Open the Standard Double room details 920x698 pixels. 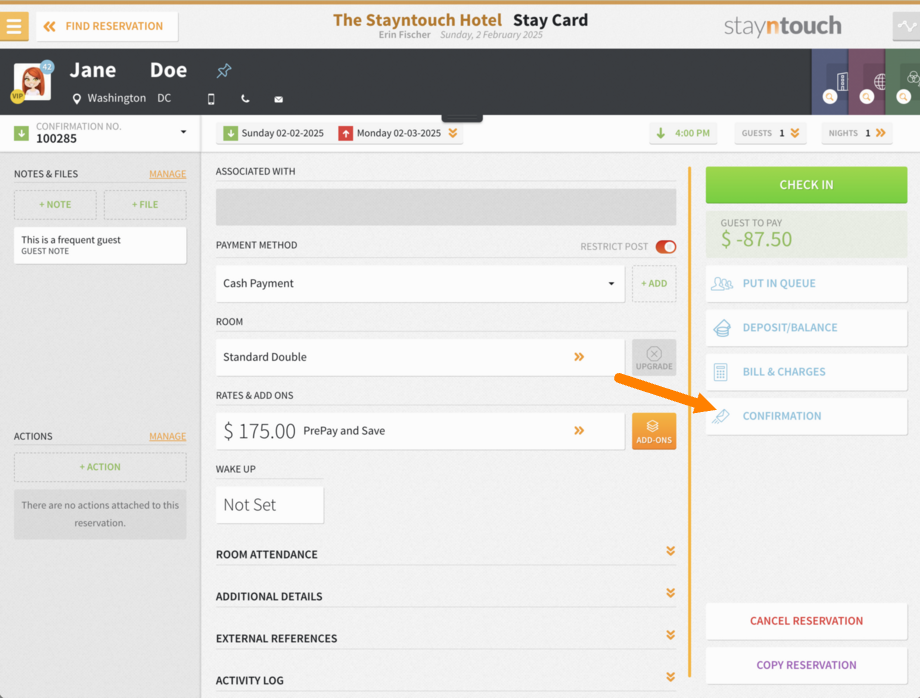[420, 357]
